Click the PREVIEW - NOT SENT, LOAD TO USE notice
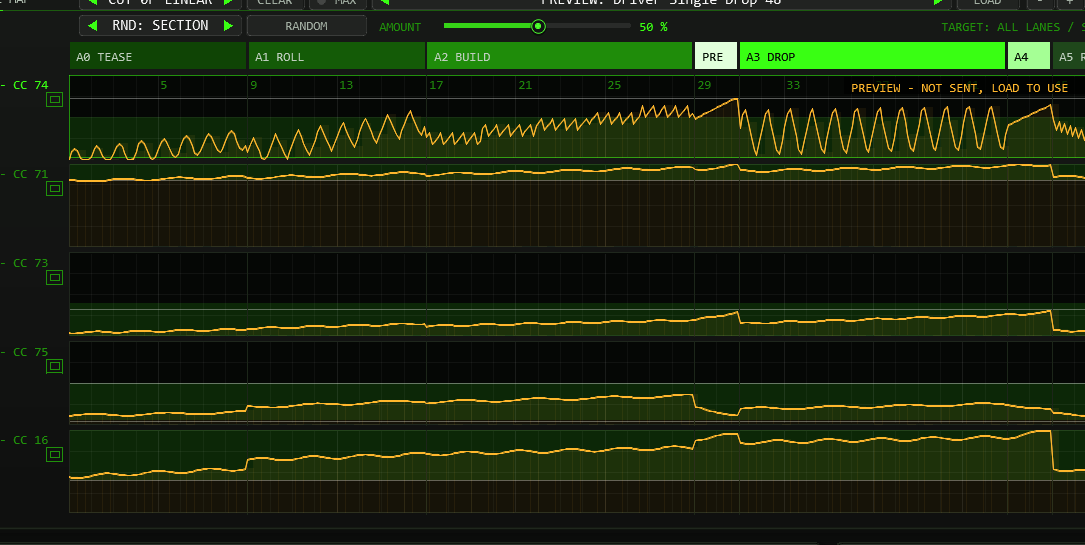 (x=959, y=88)
